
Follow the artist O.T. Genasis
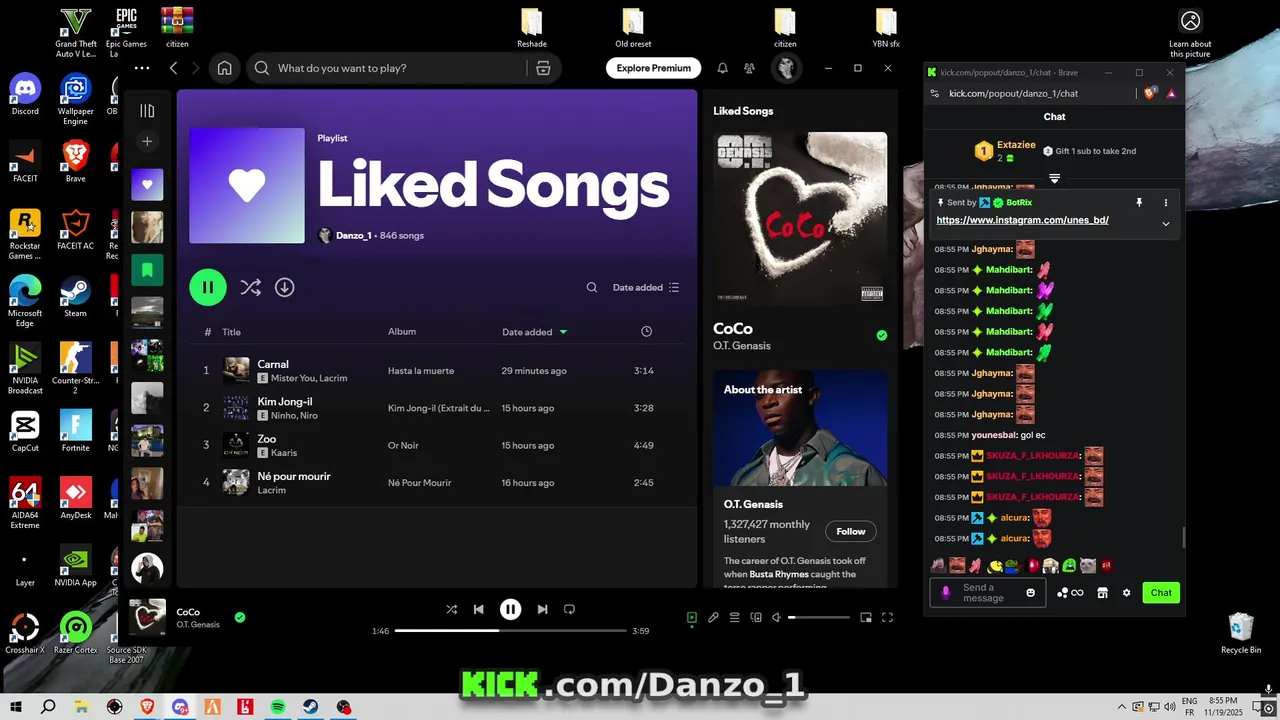[851, 532]
